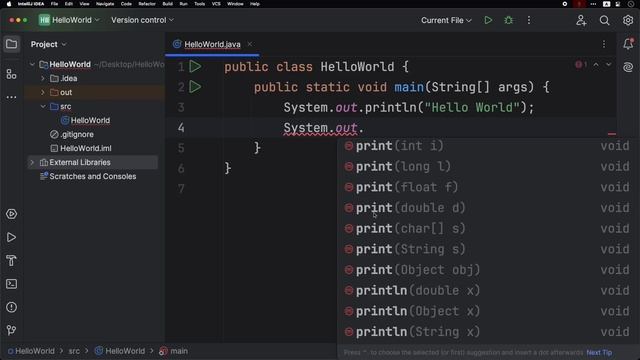Open the Current File run configuration dropdown

446,20
